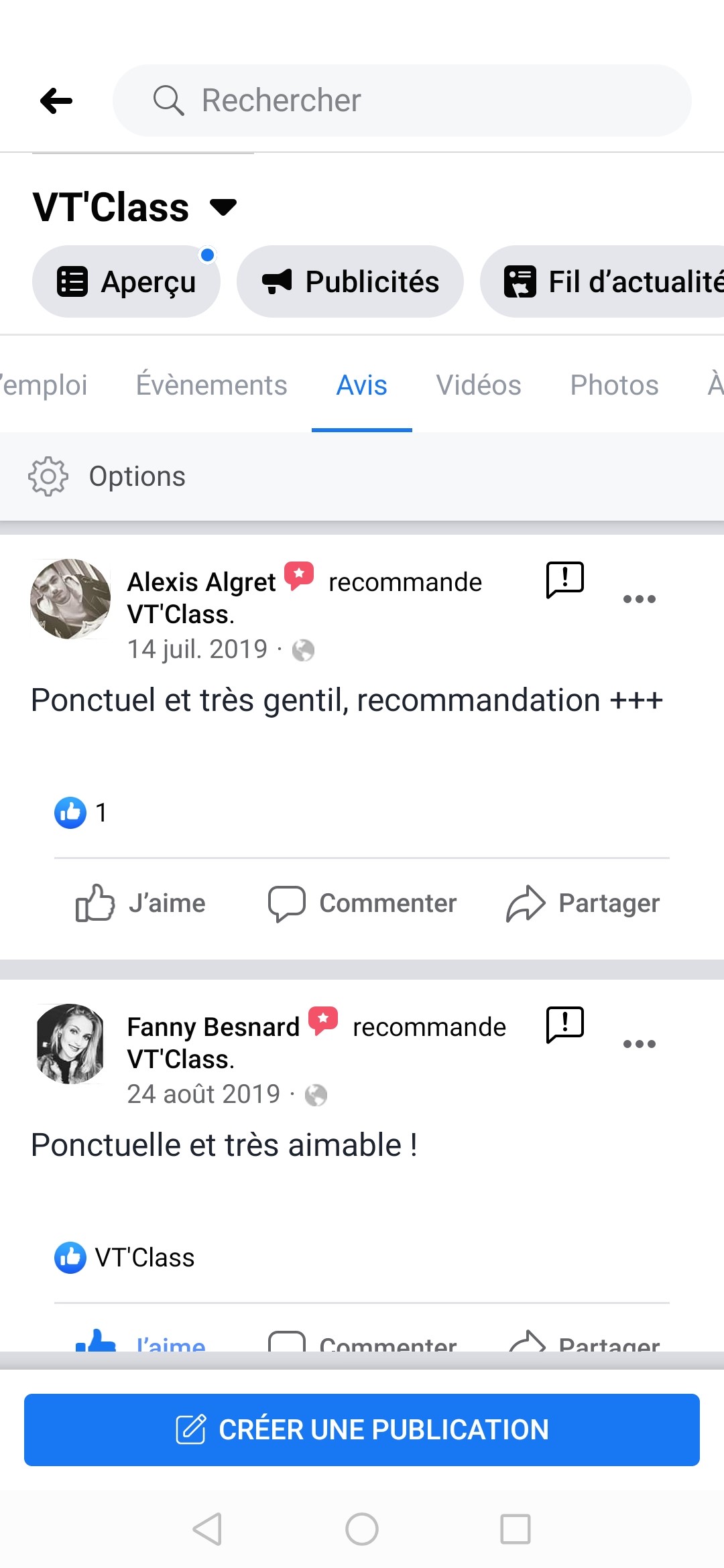
Task: Open the Aperçu tab pill
Action: point(127,281)
